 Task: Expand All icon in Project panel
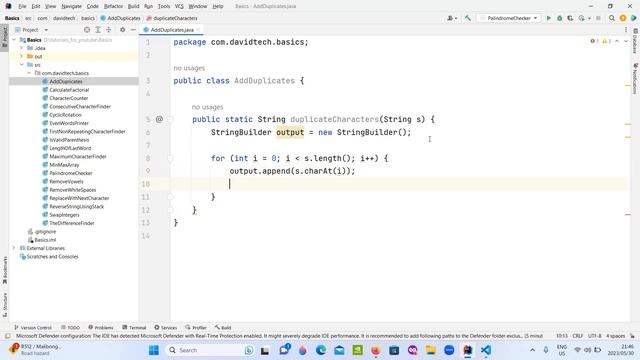[x=98, y=30]
